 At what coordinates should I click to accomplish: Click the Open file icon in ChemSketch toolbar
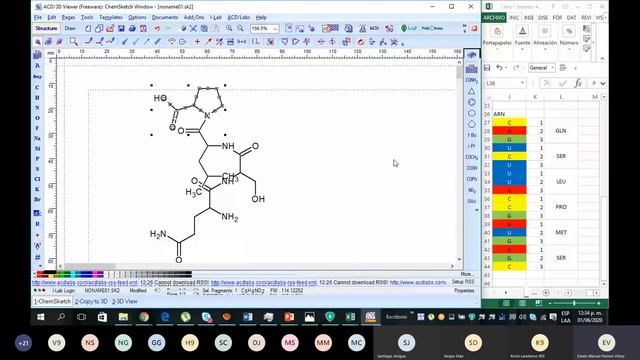[110, 29]
